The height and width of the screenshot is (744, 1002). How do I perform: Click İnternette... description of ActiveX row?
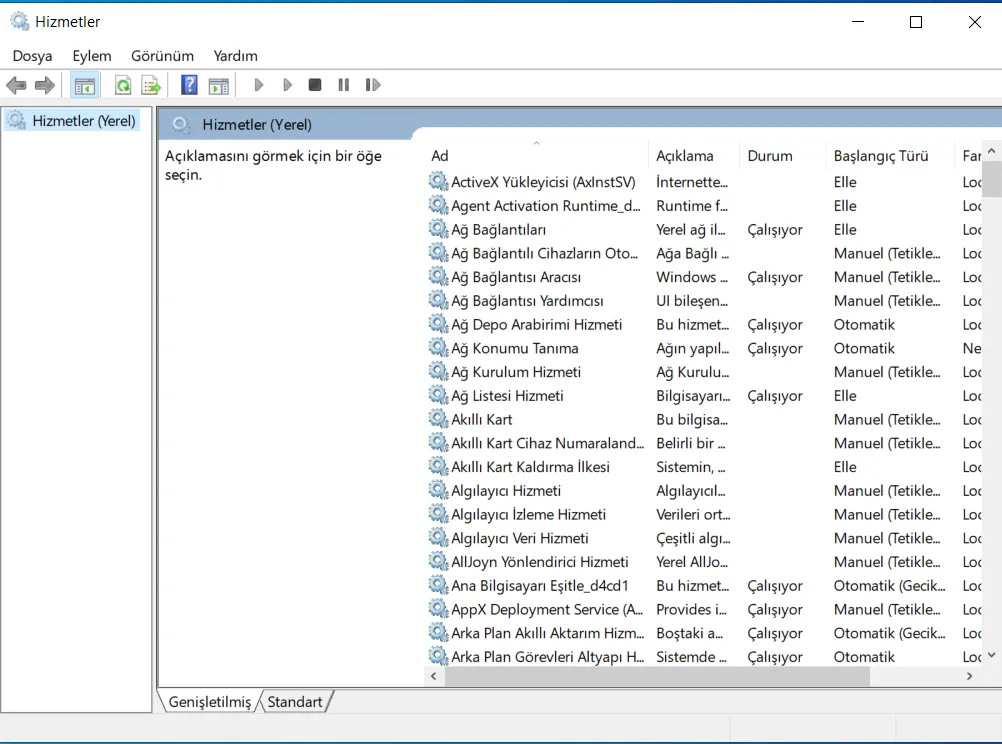pos(692,182)
